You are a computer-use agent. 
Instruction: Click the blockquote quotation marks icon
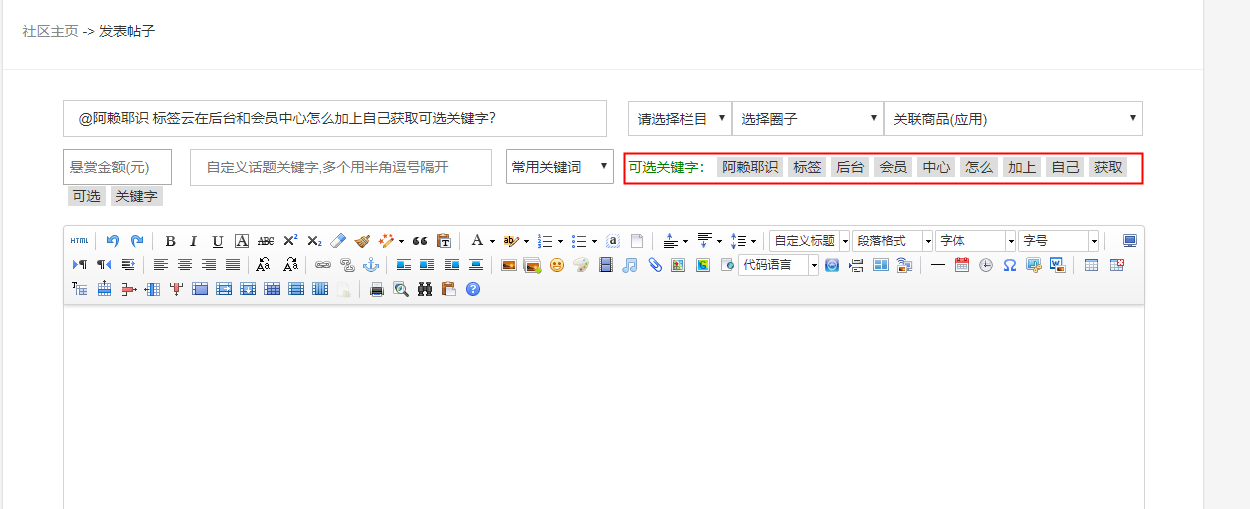420,241
